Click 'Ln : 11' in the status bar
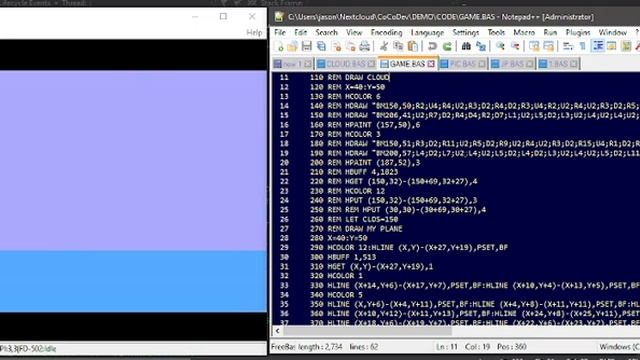640x360 pixels. point(447,347)
